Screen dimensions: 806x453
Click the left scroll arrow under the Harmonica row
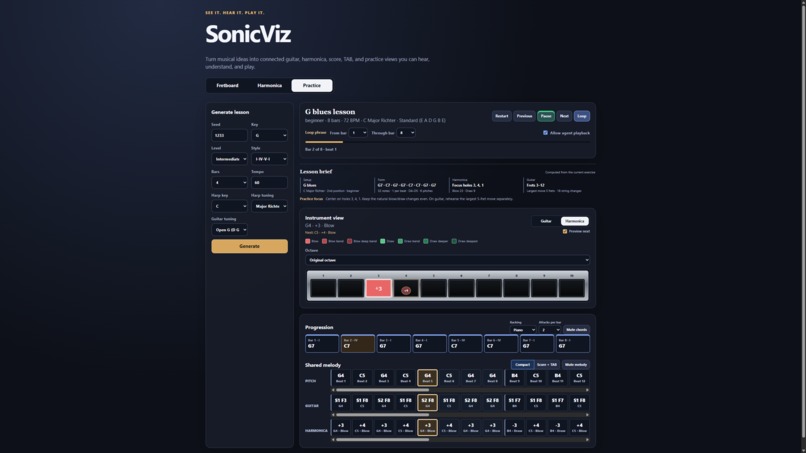click(333, 440)
